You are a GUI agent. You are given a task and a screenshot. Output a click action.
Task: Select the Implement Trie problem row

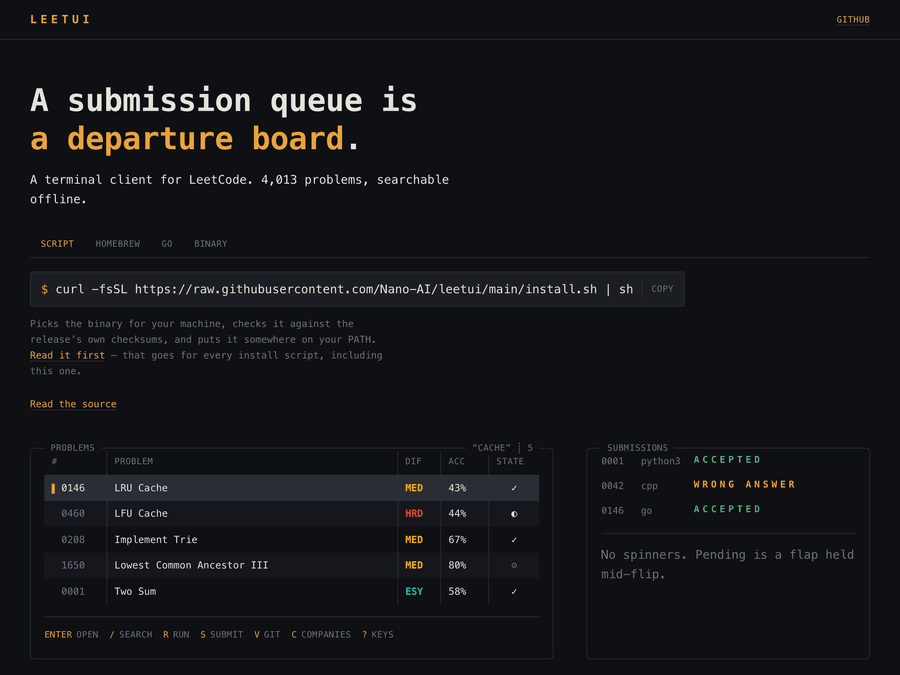tap(292, 540)
